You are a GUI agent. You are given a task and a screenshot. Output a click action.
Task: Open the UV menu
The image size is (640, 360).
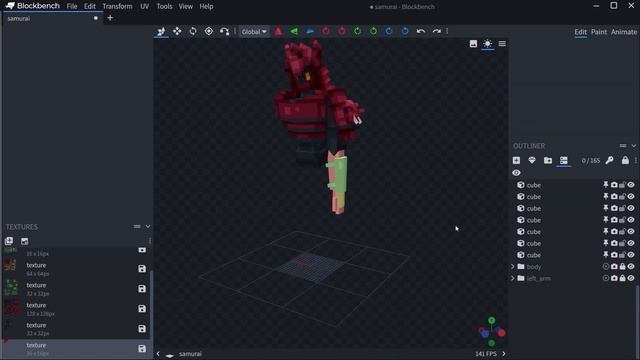point(144,7)
